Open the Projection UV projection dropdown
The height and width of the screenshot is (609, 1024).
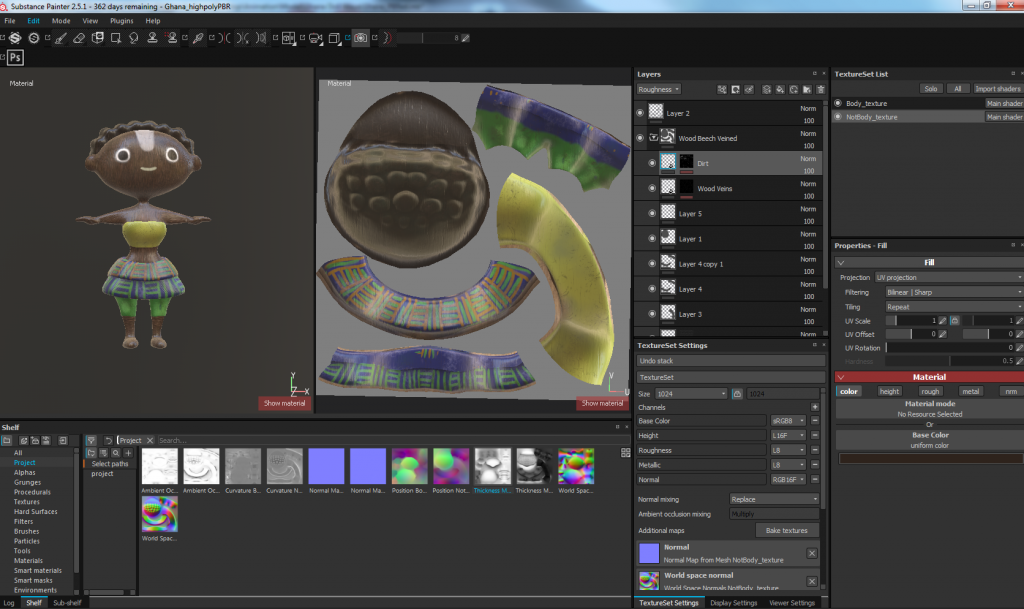[x=948, y=277]
